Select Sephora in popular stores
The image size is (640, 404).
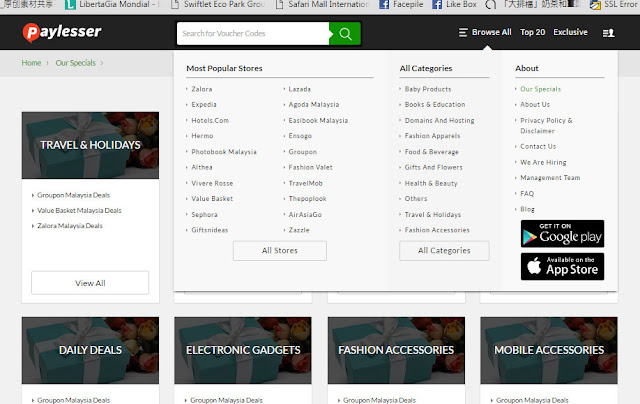204,215
